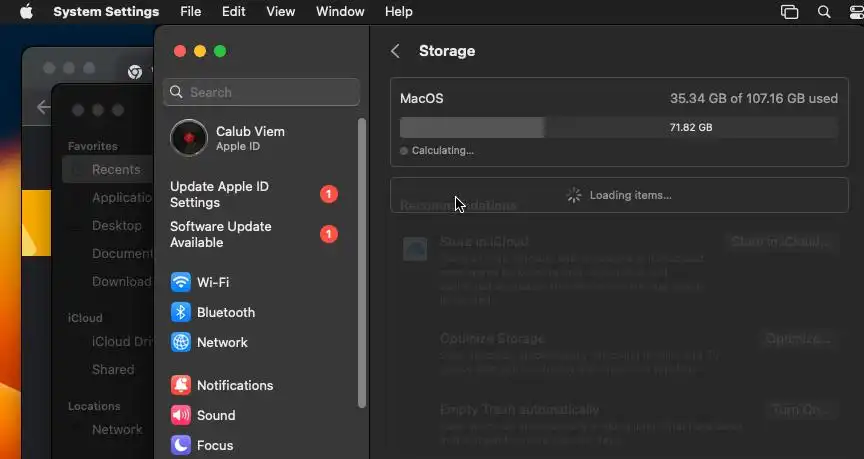Select the Network globe icon
864x459 pixels.
181,342
